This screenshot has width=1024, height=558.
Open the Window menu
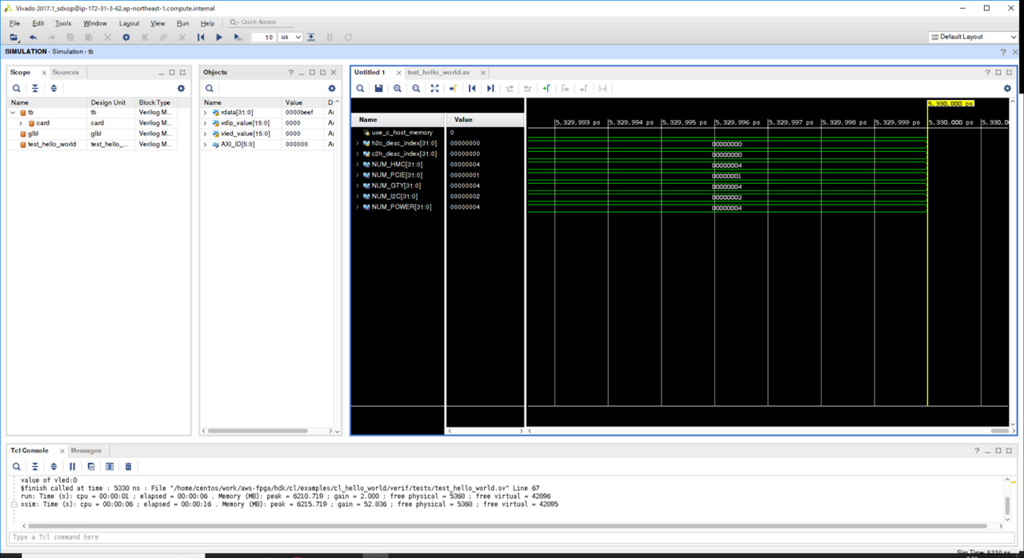[95, 23]
